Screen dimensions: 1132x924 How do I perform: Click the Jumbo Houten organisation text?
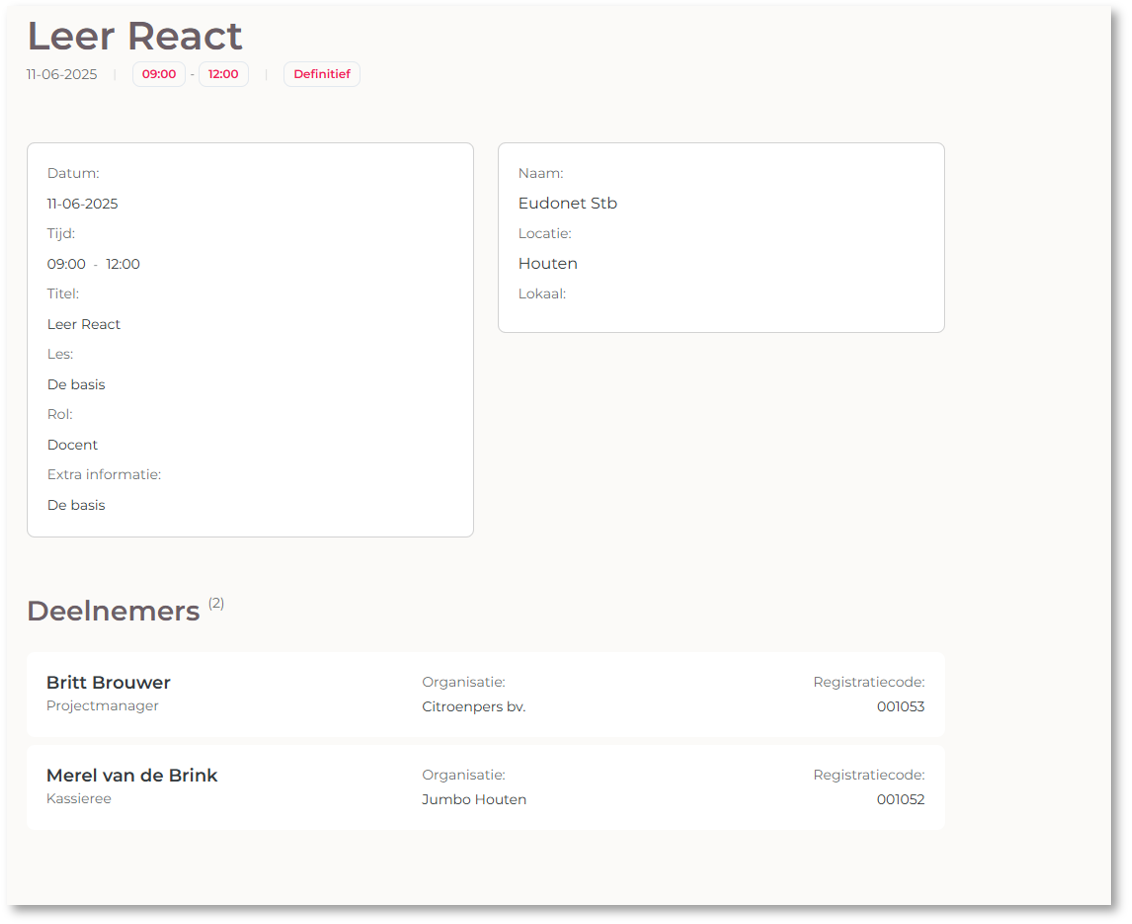[x=474, y=800]
